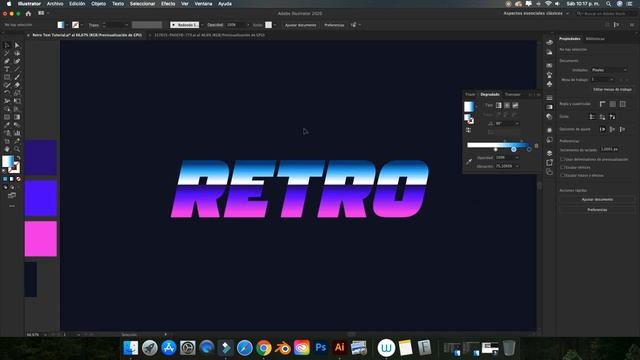Select the Paintbrush tool

click(17, 77)
